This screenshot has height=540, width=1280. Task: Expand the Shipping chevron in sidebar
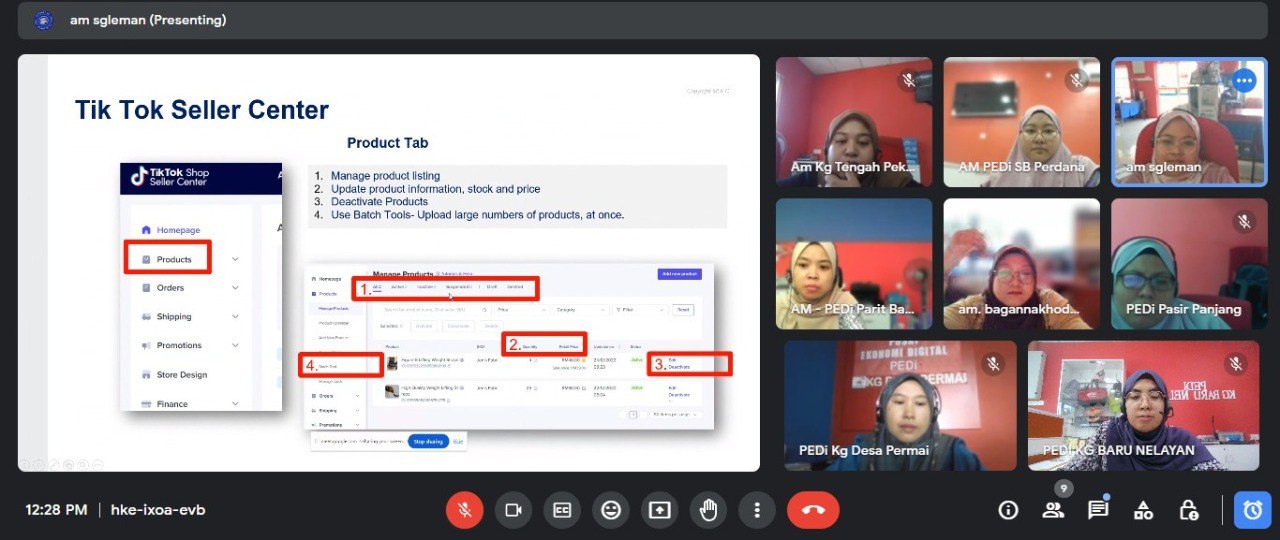235,317
